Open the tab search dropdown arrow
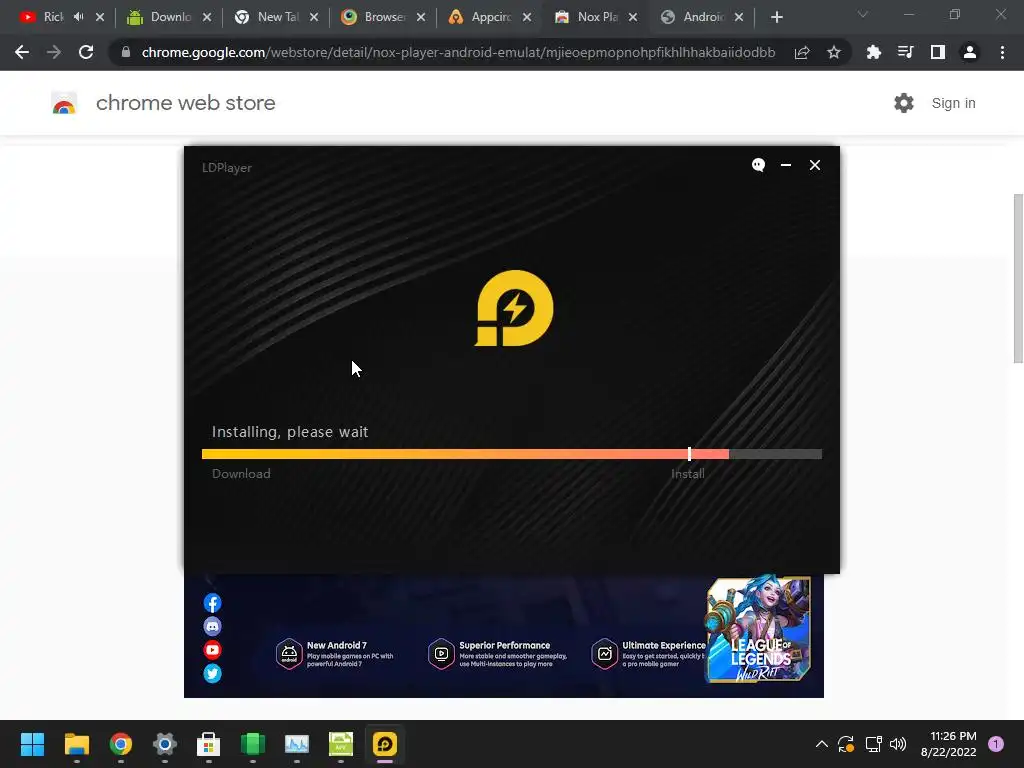Screen dimensions: 1024x768 [863, 14]
